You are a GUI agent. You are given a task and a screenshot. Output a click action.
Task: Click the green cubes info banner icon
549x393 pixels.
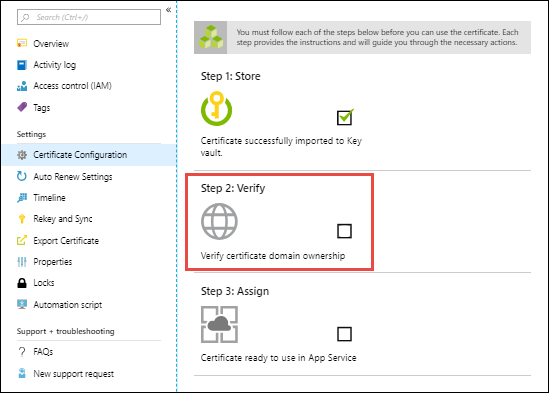(x=211, y=37)
